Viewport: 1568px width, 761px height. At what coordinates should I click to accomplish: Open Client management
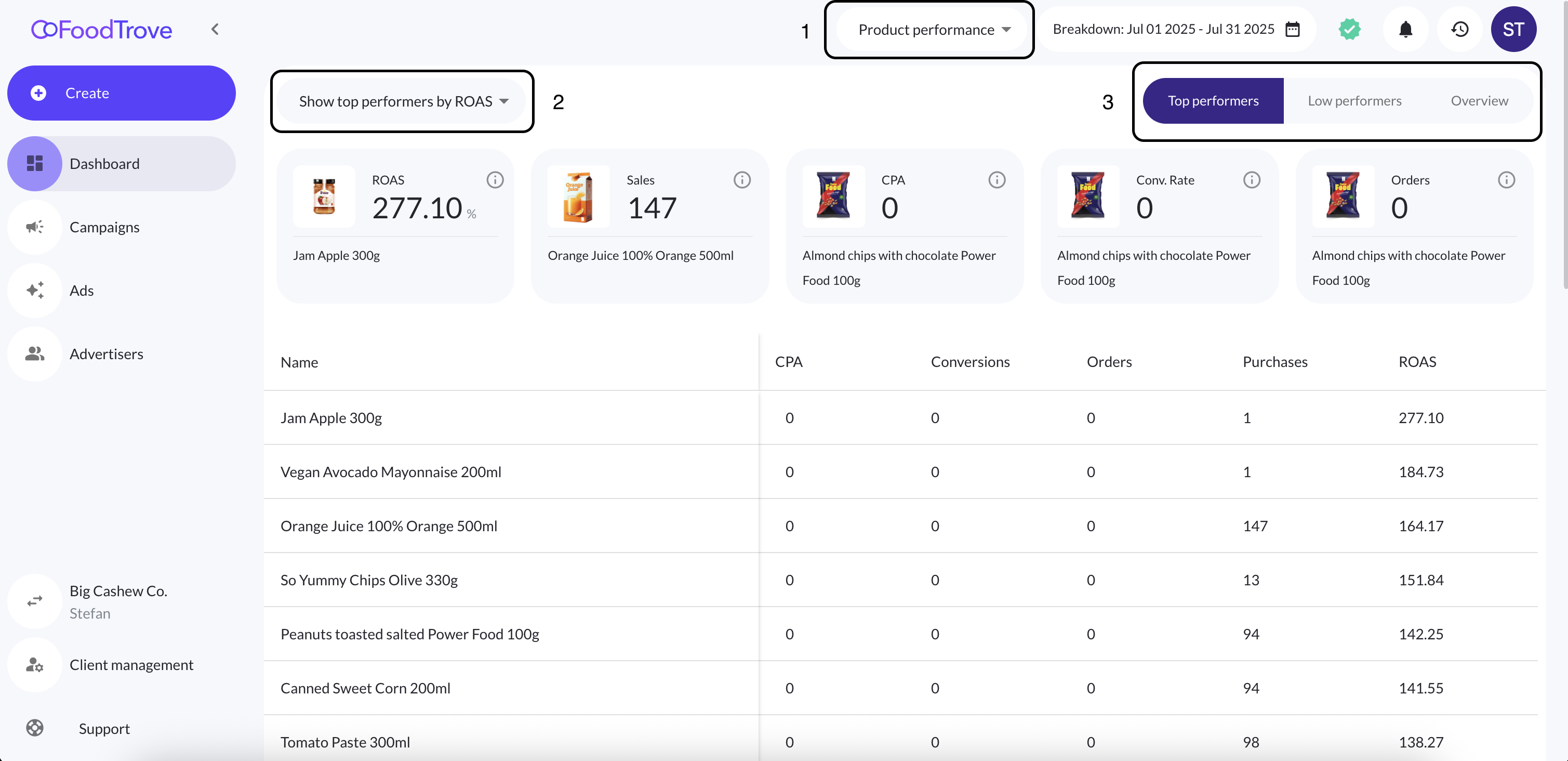[131, 665]
